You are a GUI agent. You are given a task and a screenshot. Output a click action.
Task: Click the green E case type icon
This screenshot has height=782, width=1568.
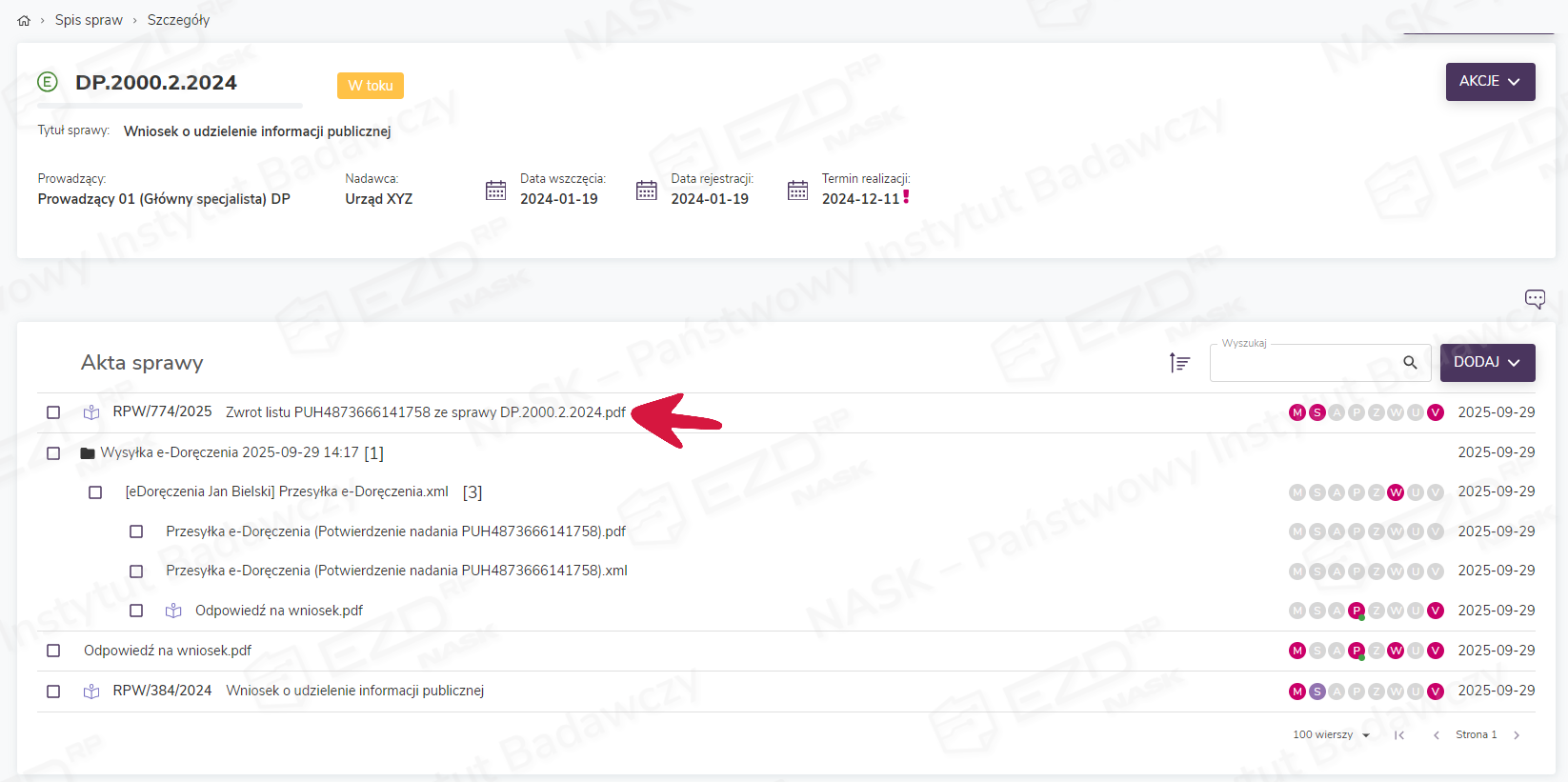(x=48, y=82)
